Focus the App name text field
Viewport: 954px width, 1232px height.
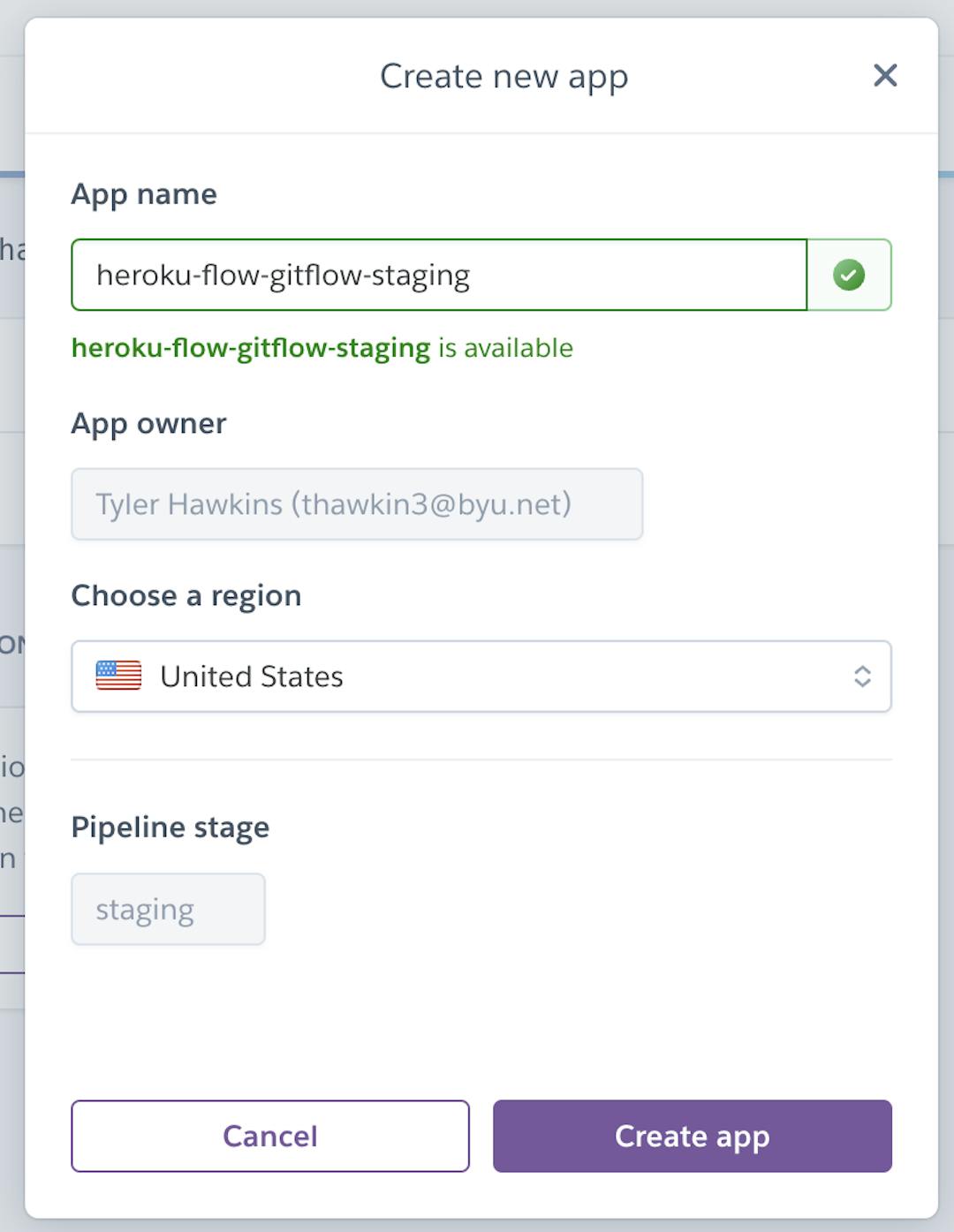pyautogui.click(x=438, y=276)
